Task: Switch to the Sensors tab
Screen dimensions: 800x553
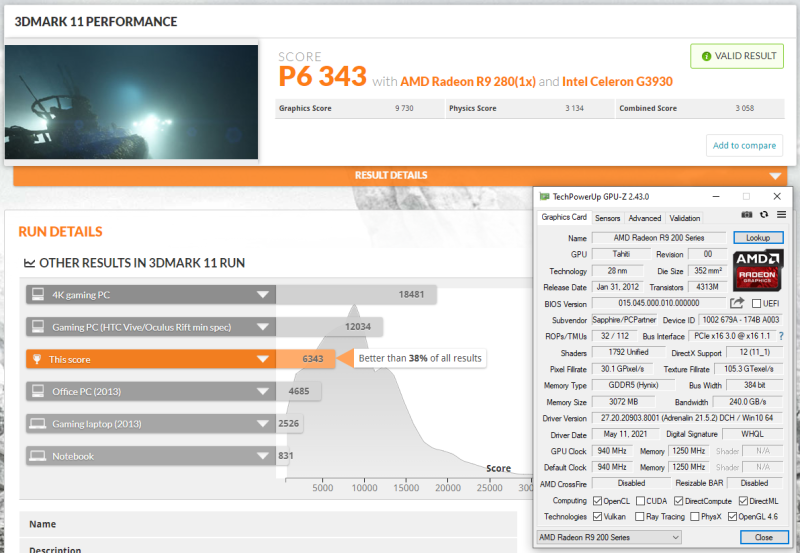Action: coord(607,218)
